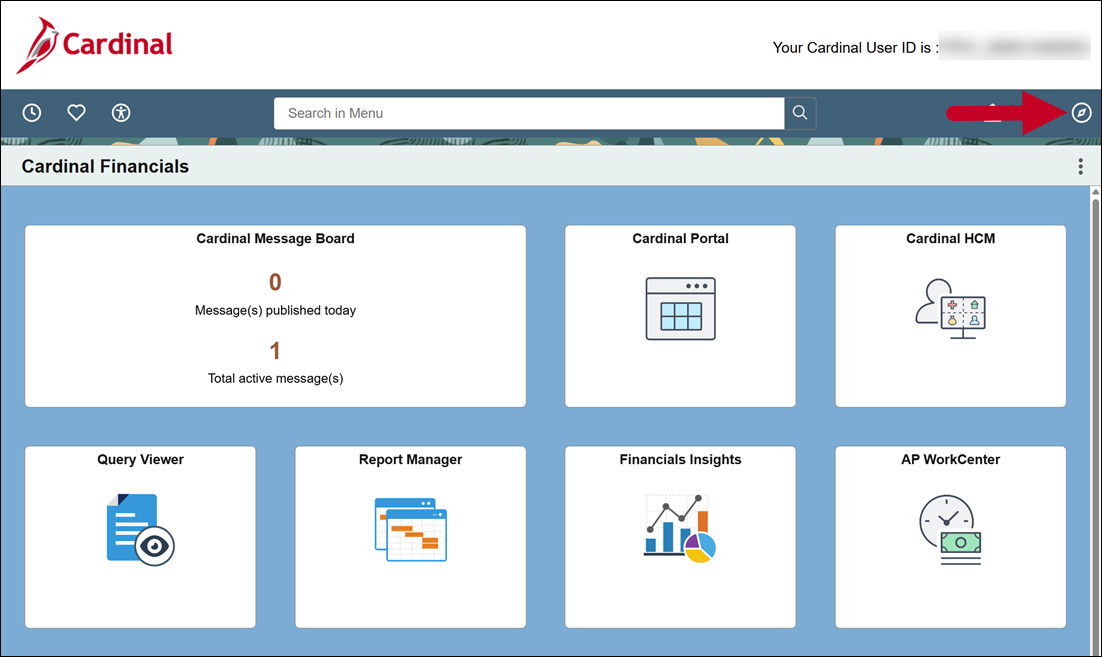Open the NavBar compass icon
Viewport: 1102px width, 657px height.
1081,112
